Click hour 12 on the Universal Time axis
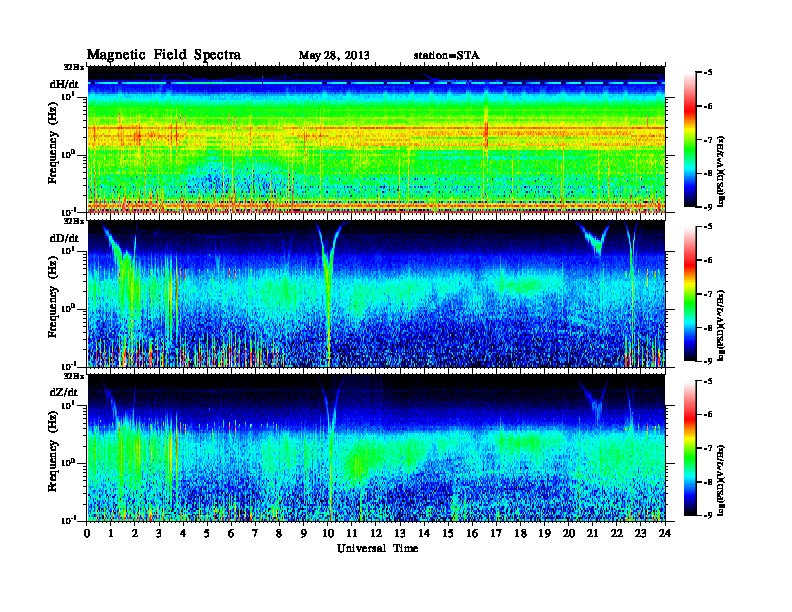 (x=376, y=534)
